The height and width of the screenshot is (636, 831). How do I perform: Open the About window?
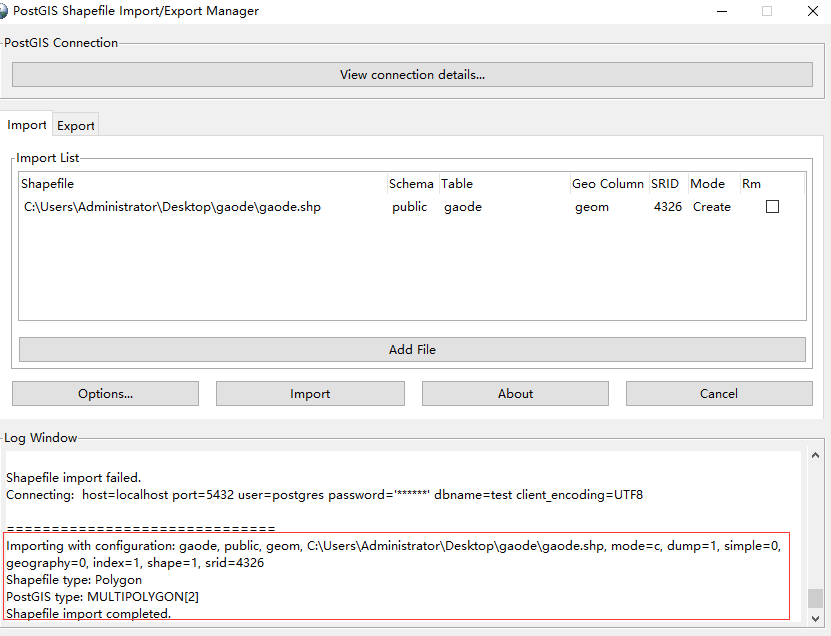[x=515, y=393]
